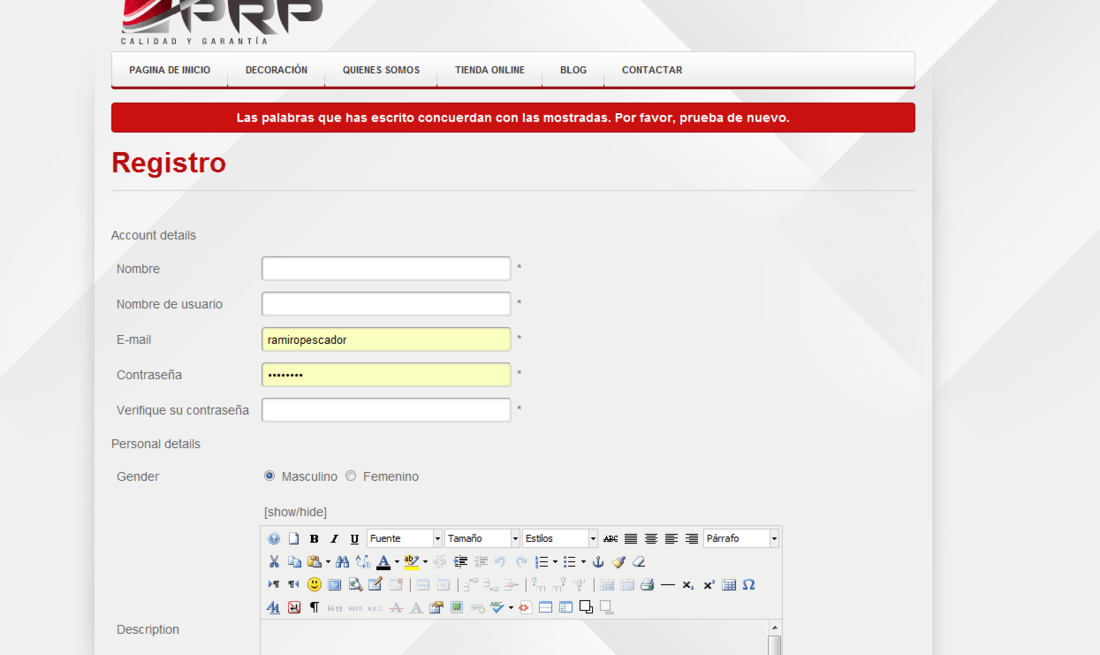Open the TIENDA ONLINE page
This screenshot has width=1100, height=655.
490,70
